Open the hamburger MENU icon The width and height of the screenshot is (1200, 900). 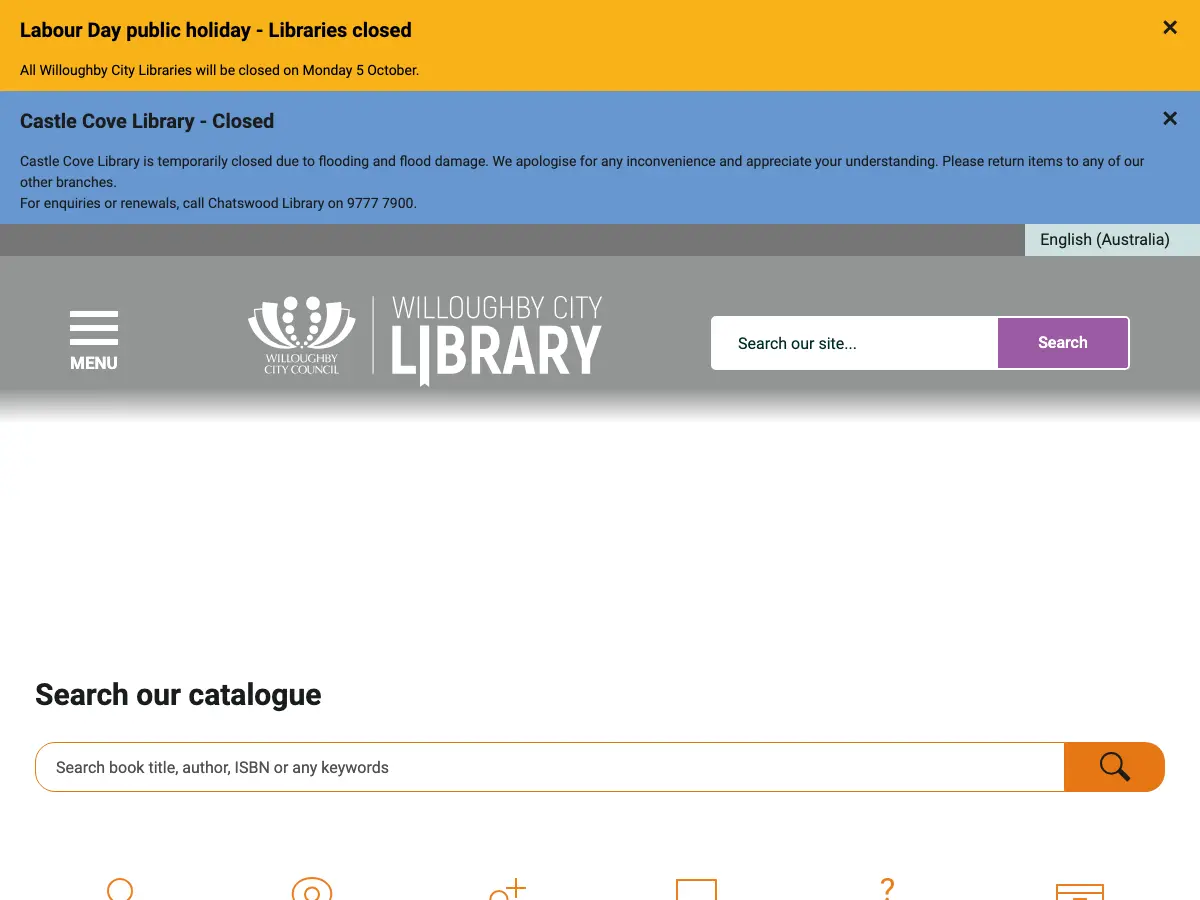(94, 341)
